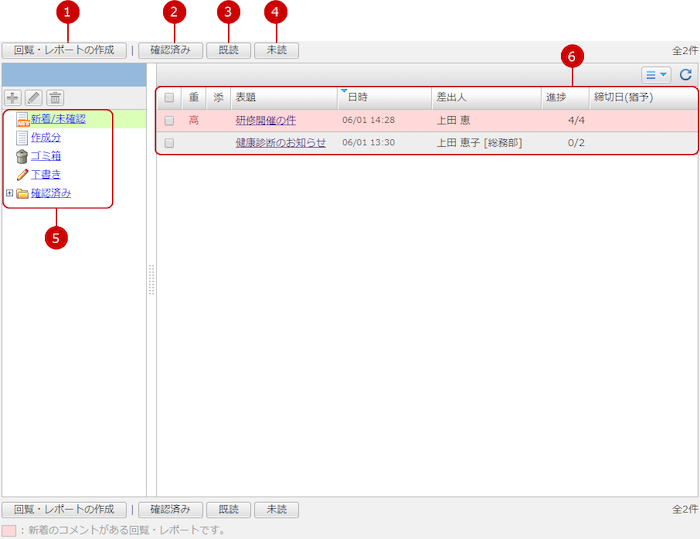This screenshot has width=700, height=539.
Task: Click the edit folder pencil icon
Action: click(x=34, y=97)
